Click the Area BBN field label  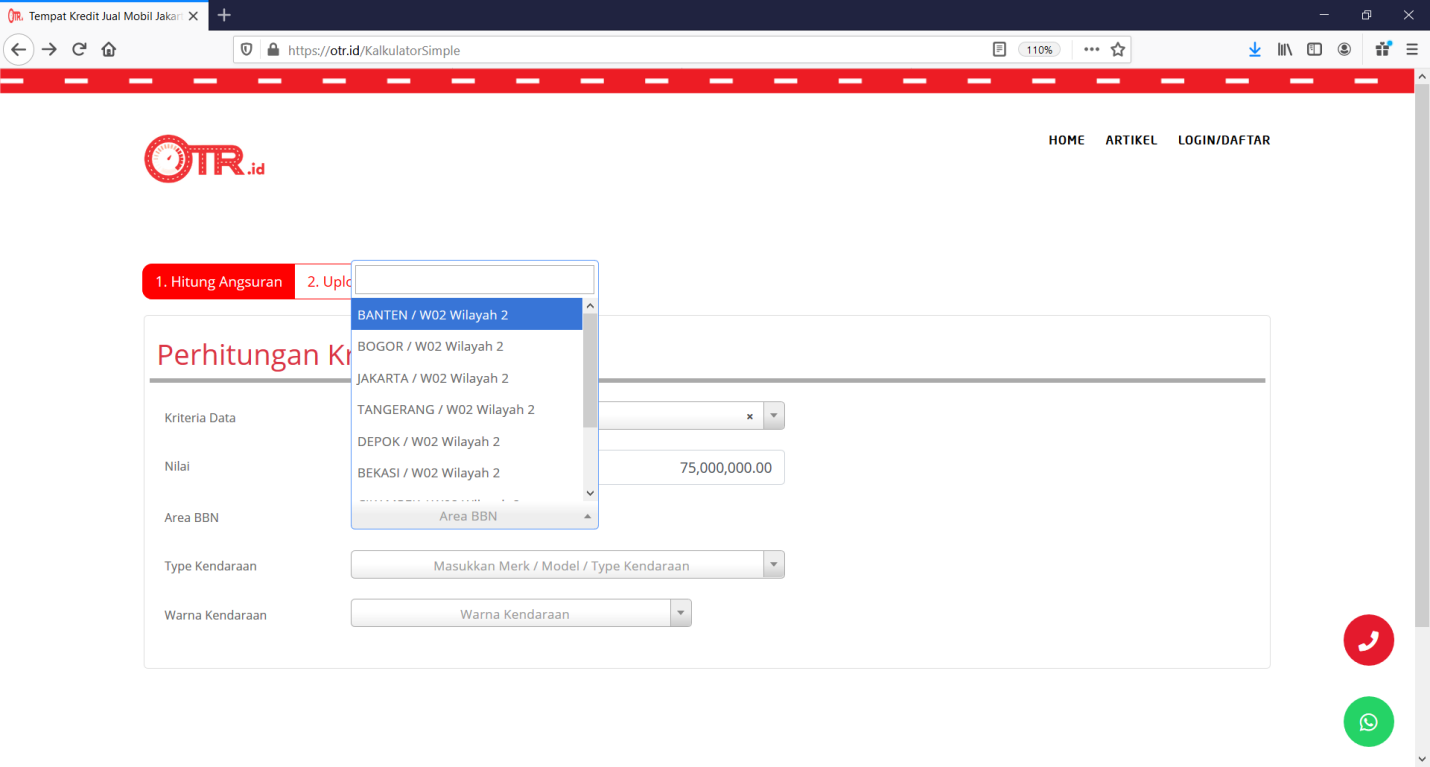pos(191,518)
